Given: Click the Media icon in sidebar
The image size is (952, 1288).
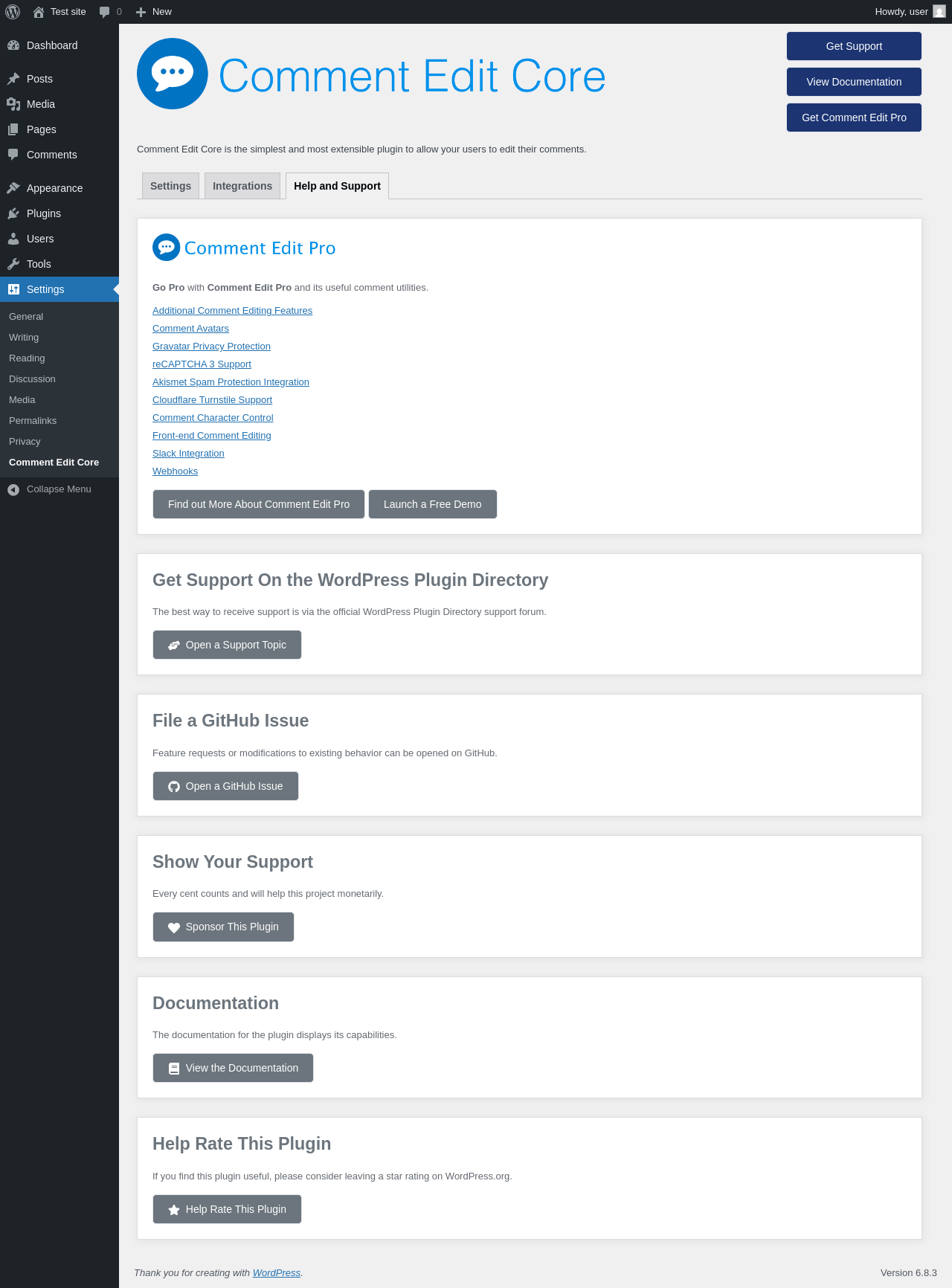Looking at the screenshot, I should [x=13, y=104].
